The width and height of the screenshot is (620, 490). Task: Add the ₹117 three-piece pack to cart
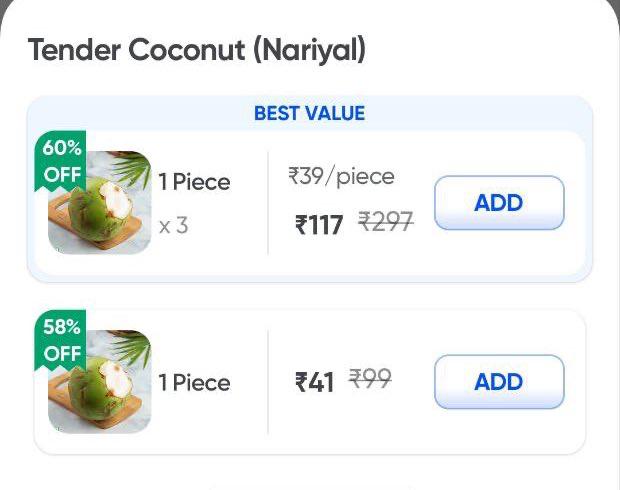499,203
